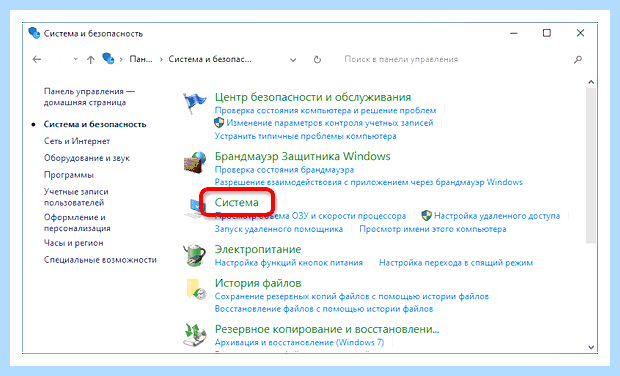Image resolution: width=620 pixels, height=376 pixels.
Task: Open "Изменение параметров контроля учетных записей"
Action: [330, 123]
